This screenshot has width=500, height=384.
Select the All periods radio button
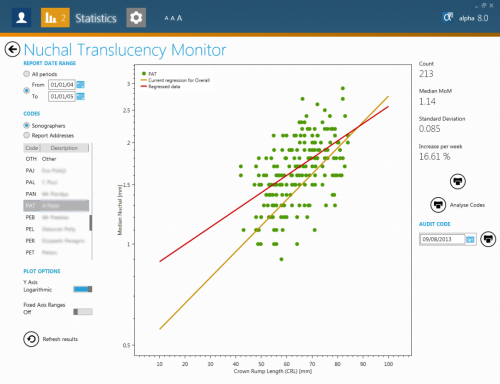[26, 74]
